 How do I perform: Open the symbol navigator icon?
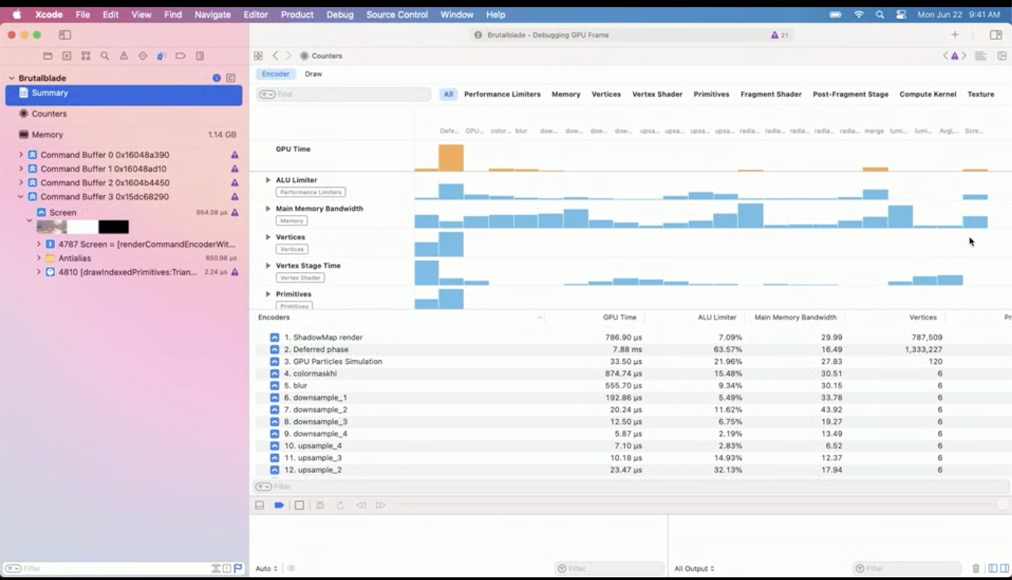pos(86,56)
